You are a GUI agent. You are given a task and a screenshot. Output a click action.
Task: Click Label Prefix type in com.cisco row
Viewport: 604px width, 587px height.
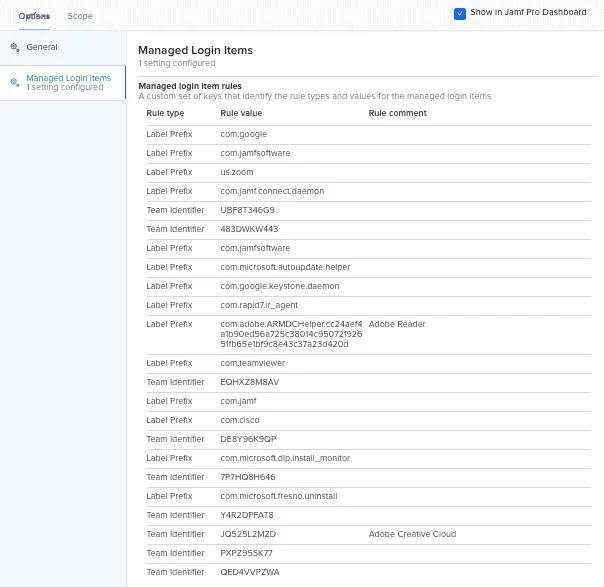[x=169, y=420]
